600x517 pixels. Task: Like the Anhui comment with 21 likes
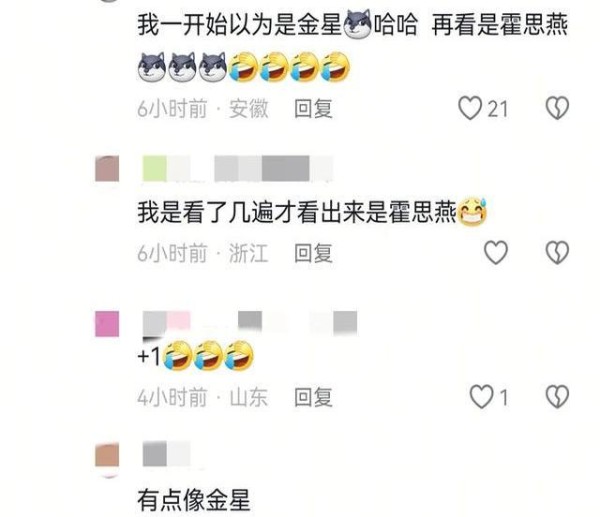coord(470,108)
